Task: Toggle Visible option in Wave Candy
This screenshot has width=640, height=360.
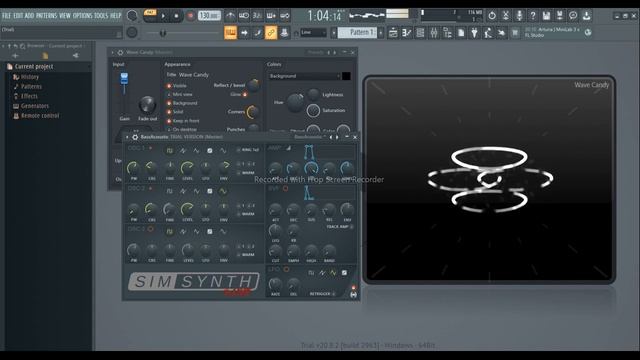Action: point(169,86)
